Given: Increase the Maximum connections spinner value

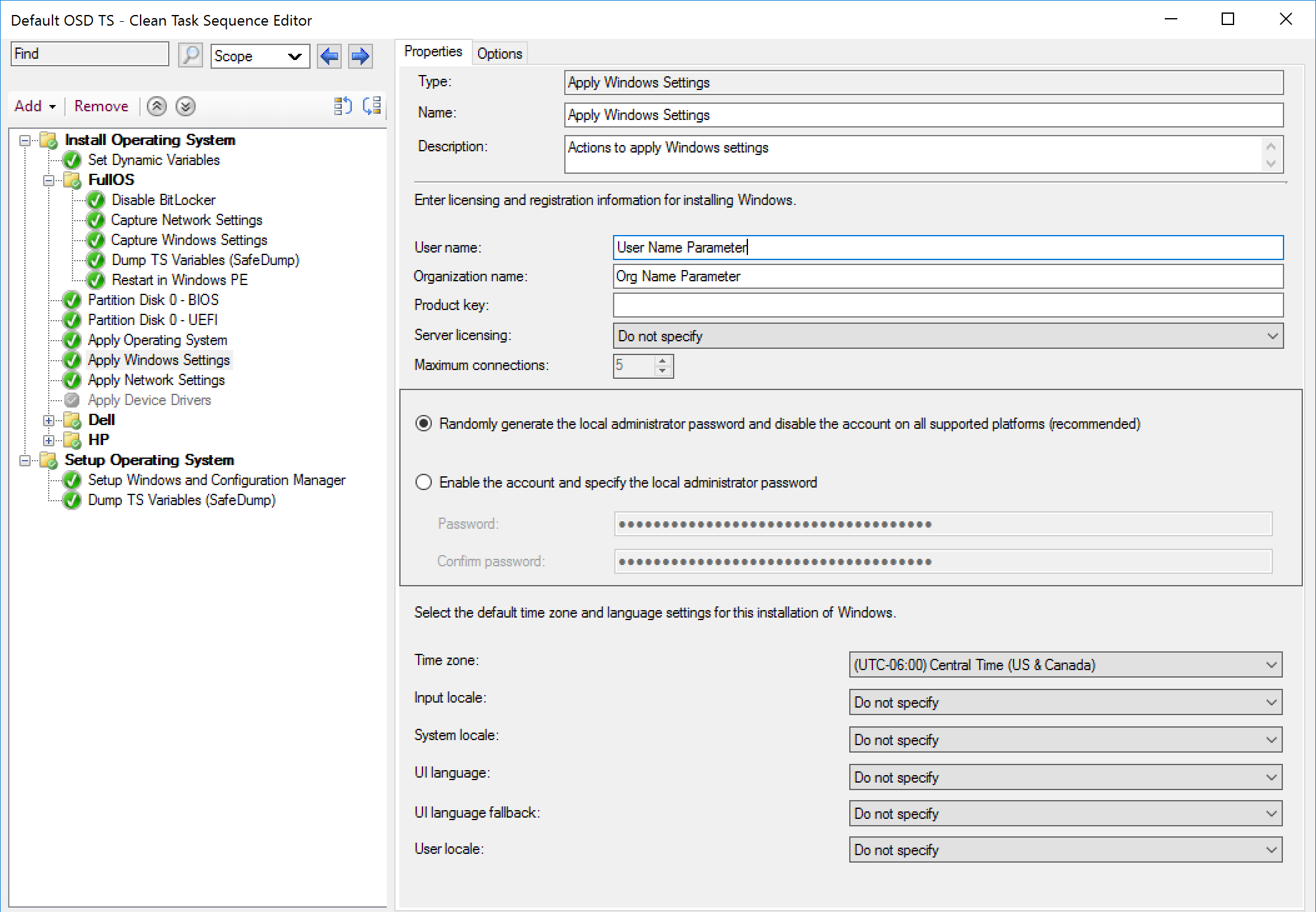Looking at the screenshot, I should [662, 361].
